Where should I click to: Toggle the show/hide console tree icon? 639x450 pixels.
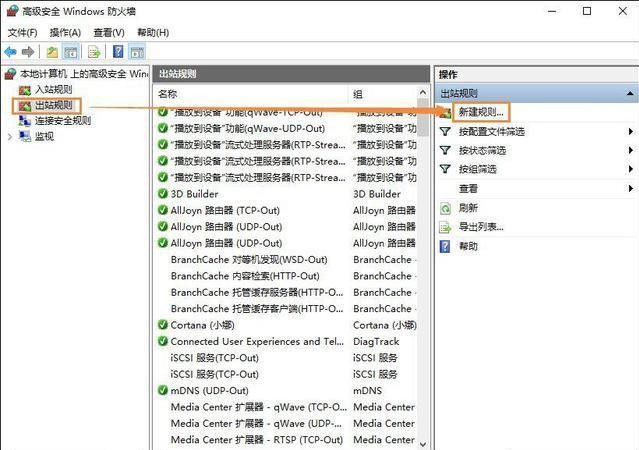point(71,52)
